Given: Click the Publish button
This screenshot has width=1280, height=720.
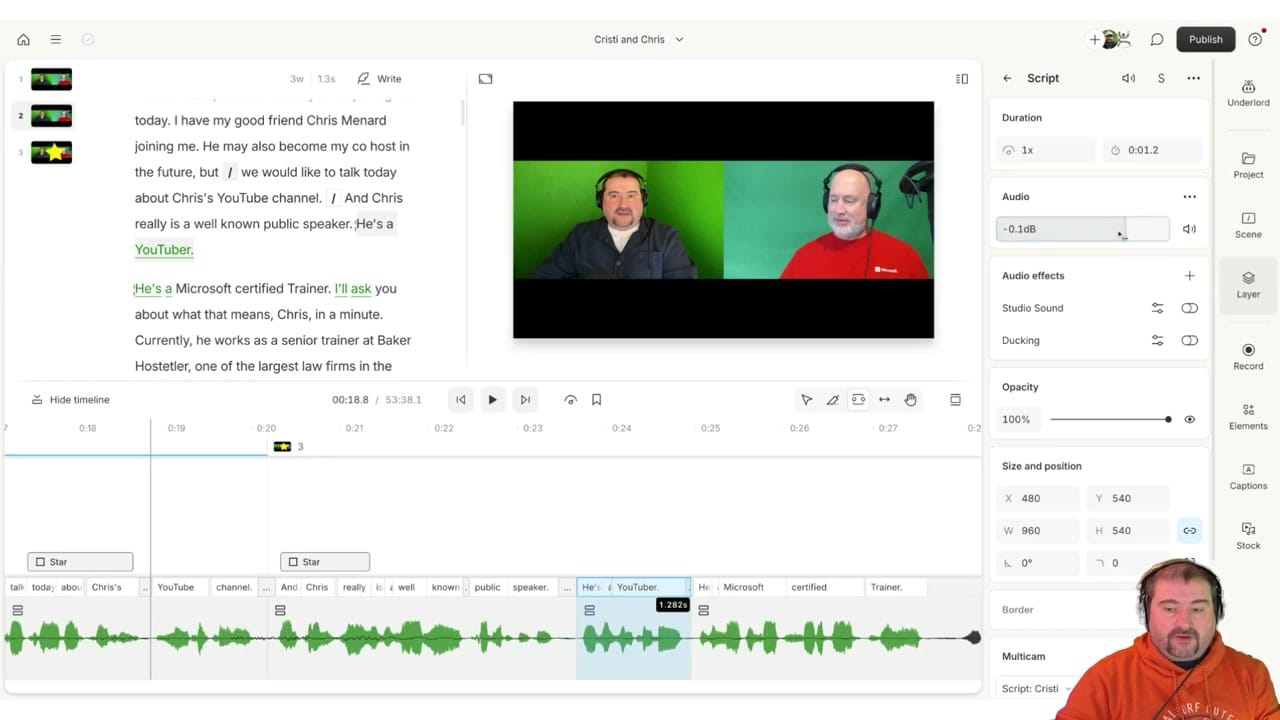Looking at the screenshot, I should pyautogui.click(x=1205, y=39).
